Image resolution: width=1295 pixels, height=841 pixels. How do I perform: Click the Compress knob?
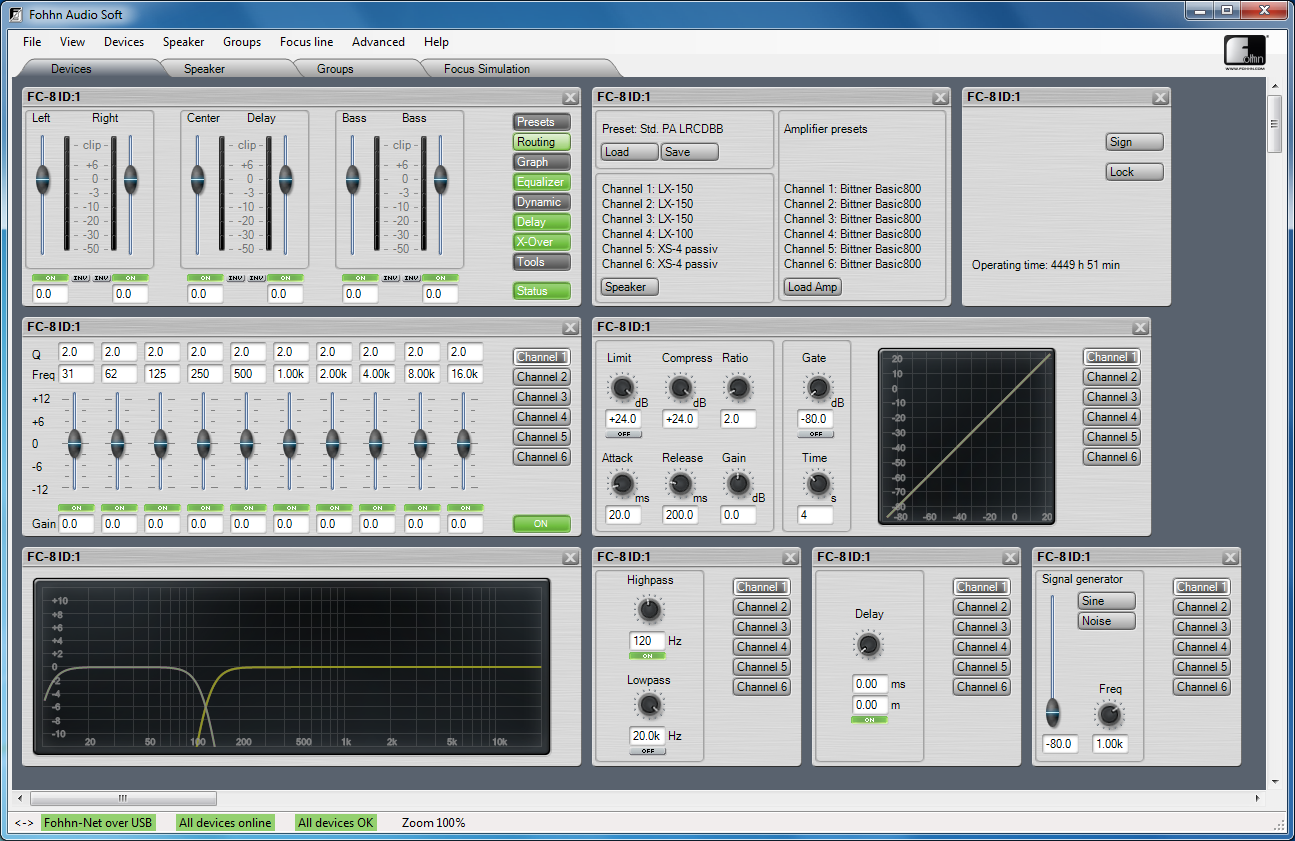coord(679,388)
